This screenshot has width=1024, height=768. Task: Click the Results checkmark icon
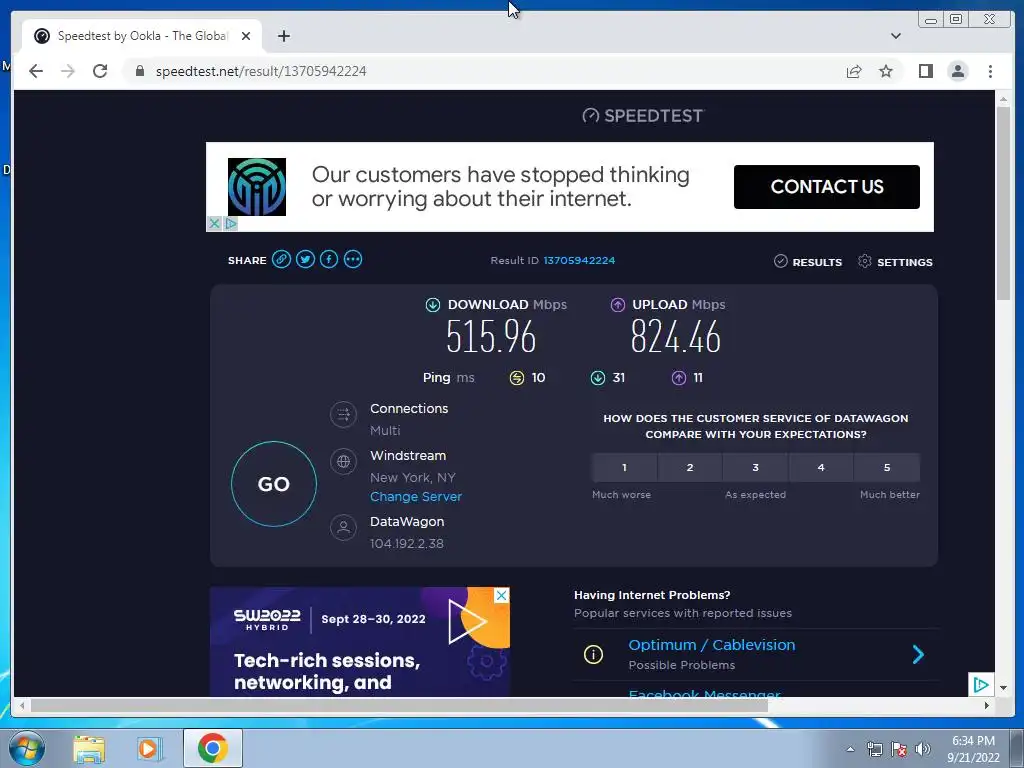click(780, 261)
